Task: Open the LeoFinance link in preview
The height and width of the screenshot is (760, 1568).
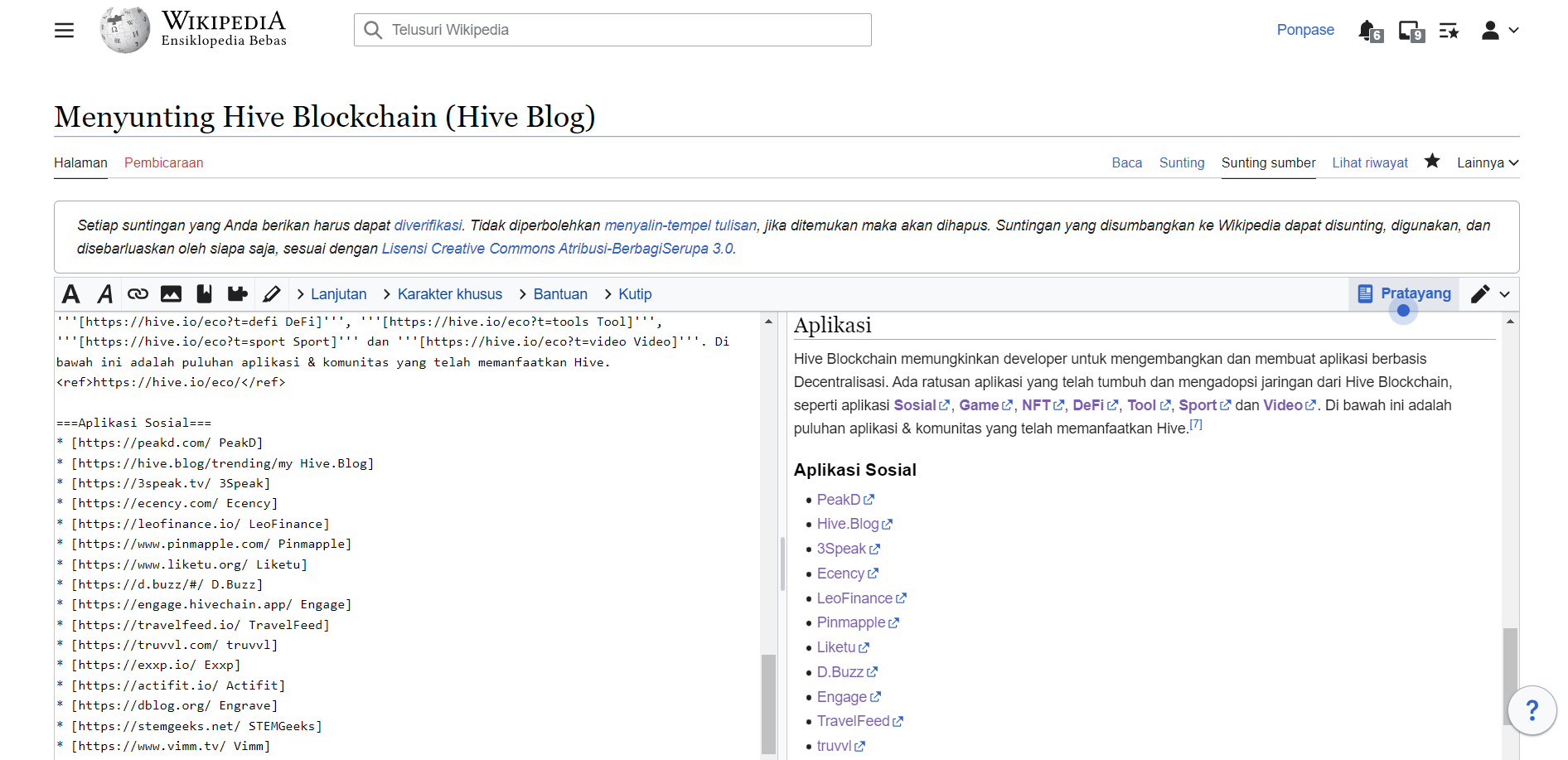Action: [861, 598]
